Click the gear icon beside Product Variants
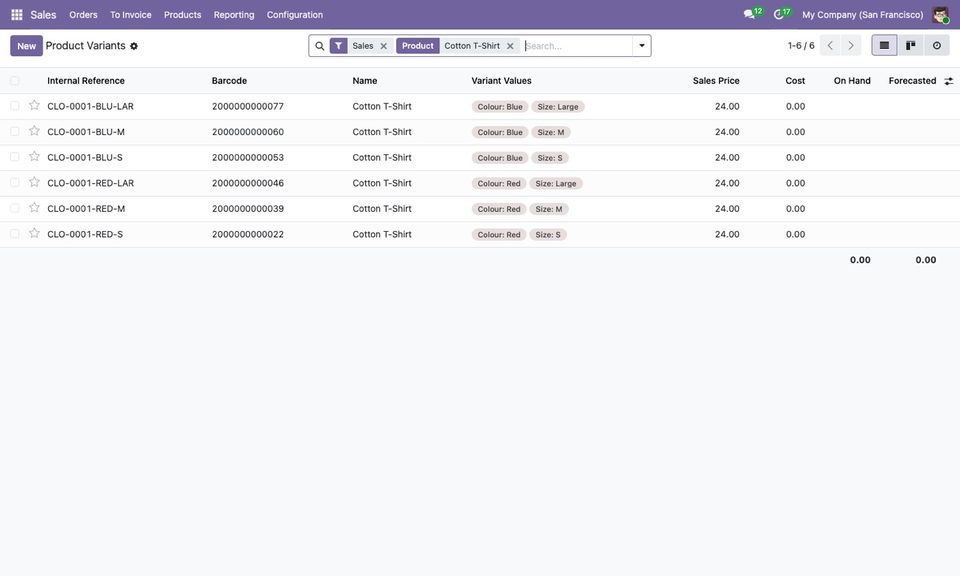The image size is (960, 576). coord(134,46)
